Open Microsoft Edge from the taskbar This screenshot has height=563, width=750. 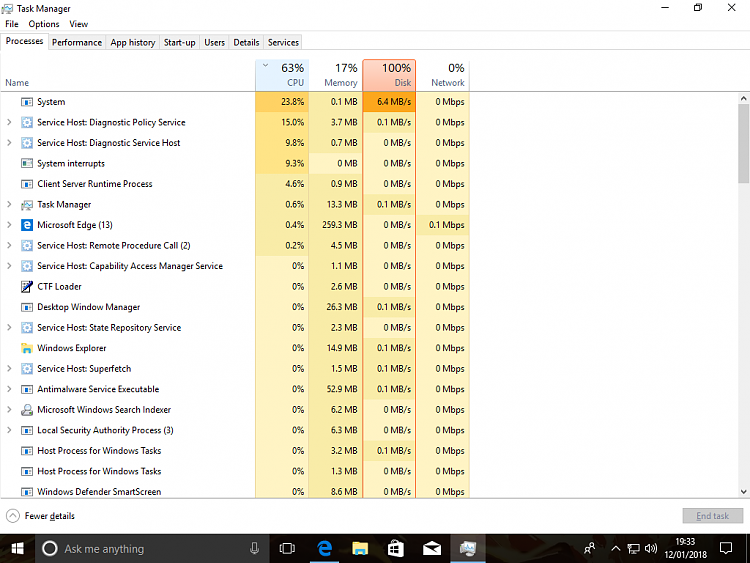click(324, 548)
